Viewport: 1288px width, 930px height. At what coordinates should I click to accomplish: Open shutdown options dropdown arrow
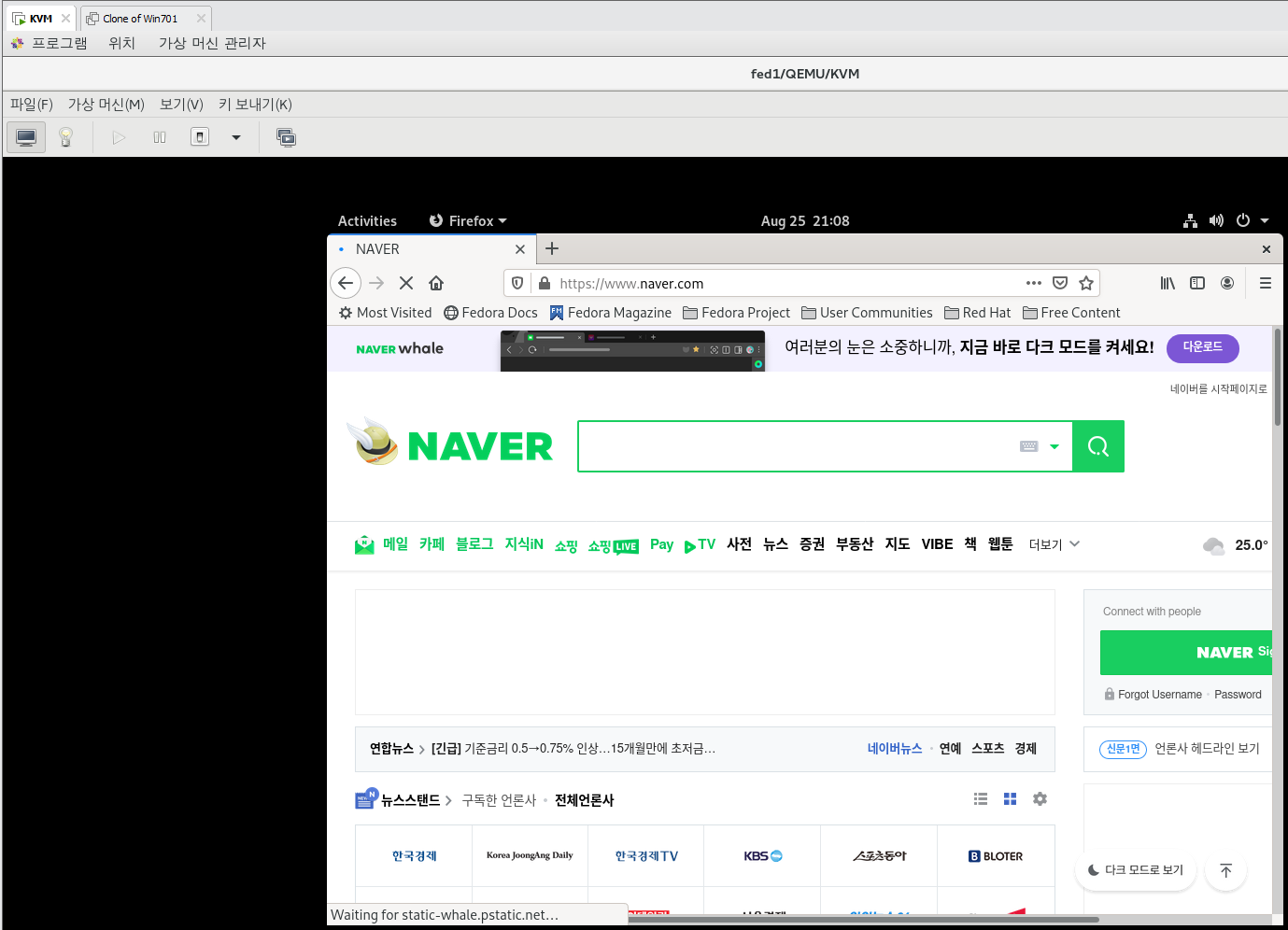pyautogui.click(x=236, y=137)
